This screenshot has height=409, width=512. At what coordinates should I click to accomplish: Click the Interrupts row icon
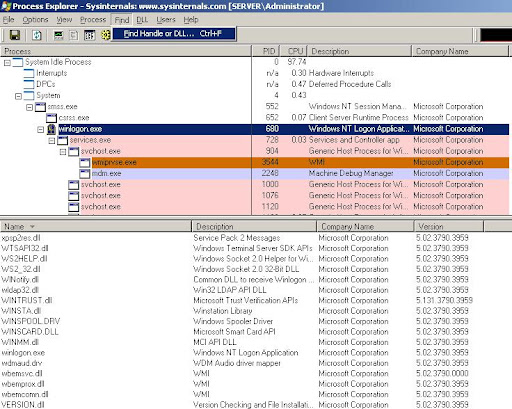[29, 73]
